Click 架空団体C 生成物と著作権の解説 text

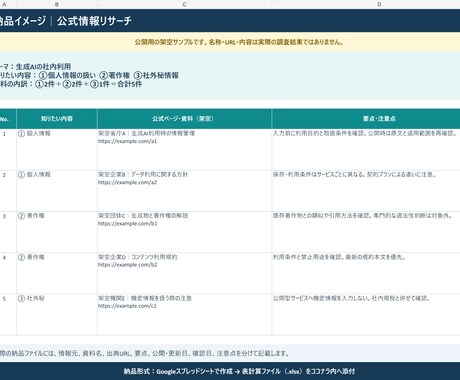point(143,216)
